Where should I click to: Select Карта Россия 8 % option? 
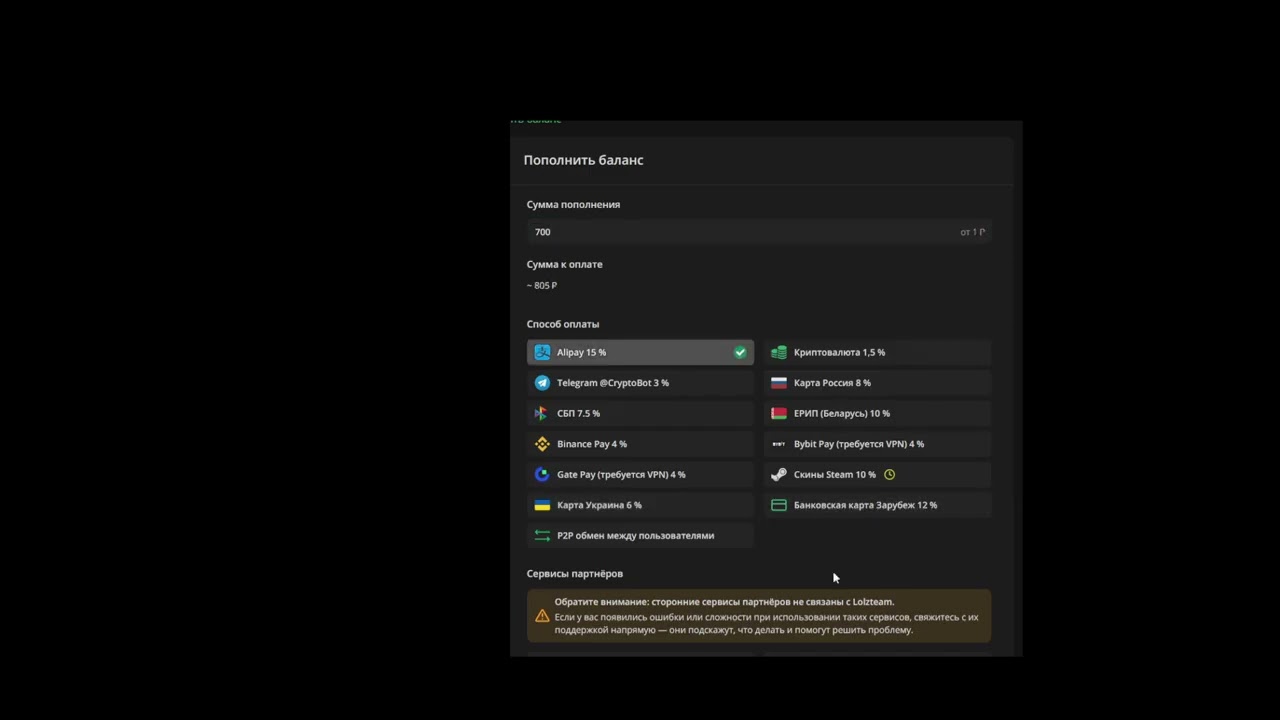pos(877,383)
